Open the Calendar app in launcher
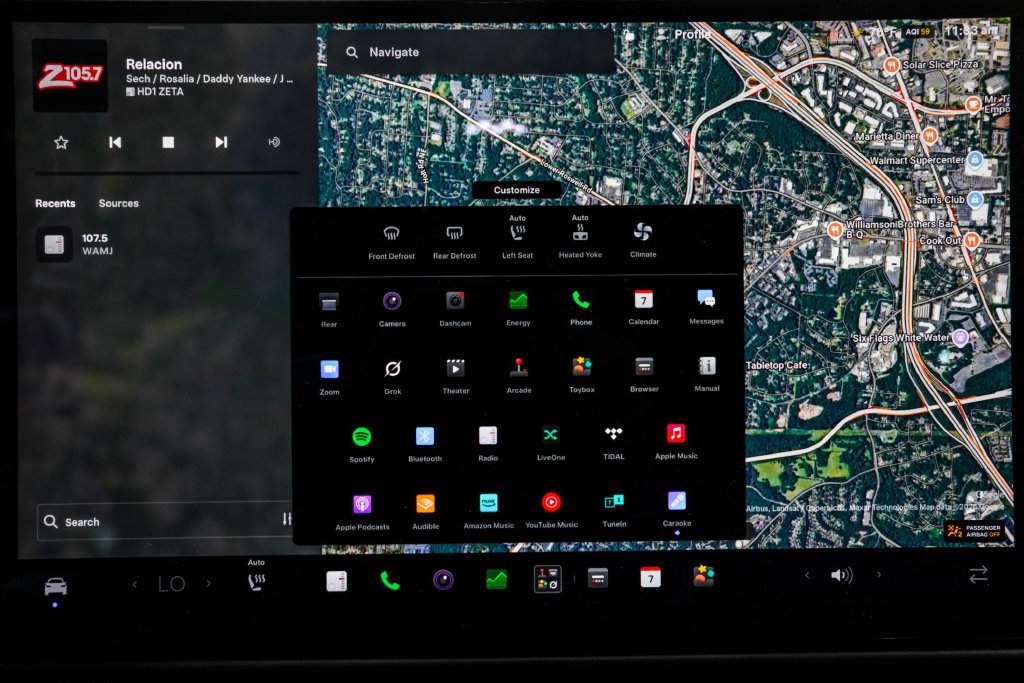The image size is (1024, 683). tap(643, 306)
